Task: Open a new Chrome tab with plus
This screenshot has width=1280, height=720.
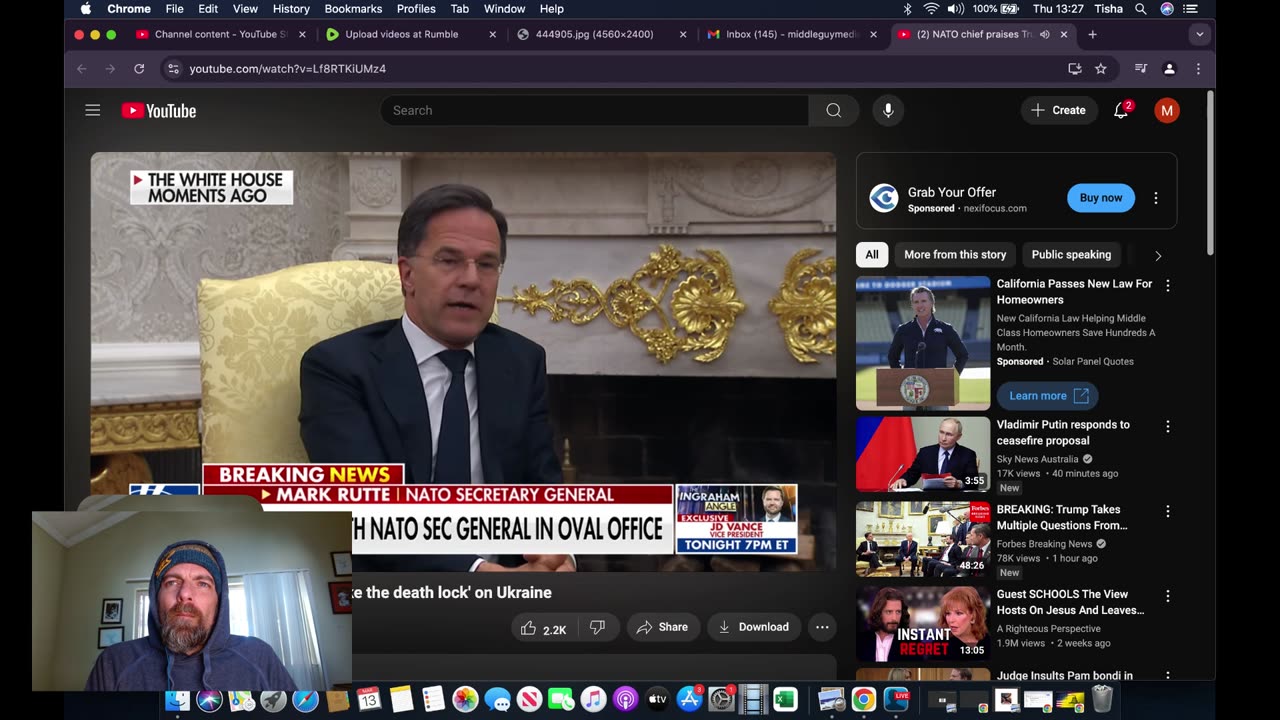Action: 1092,34
